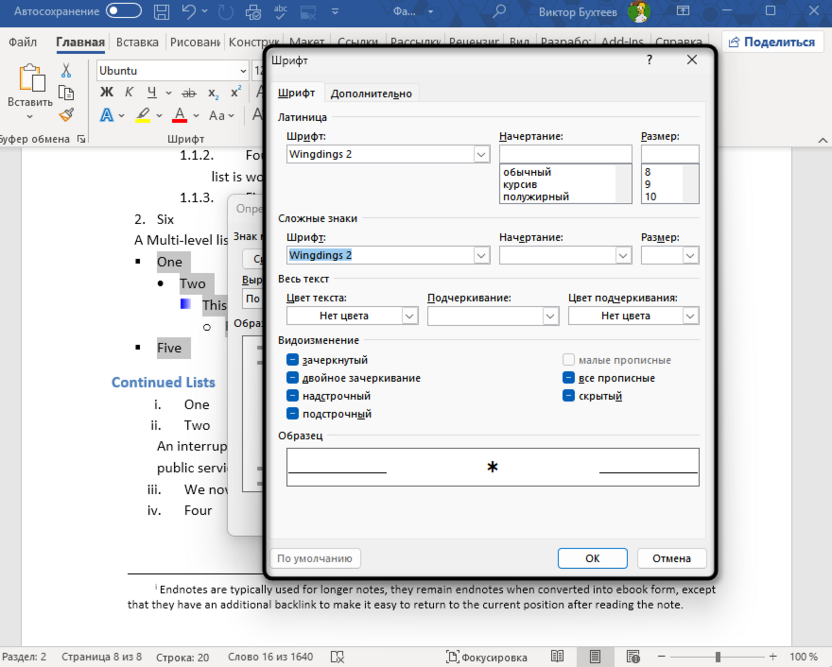Expand complex script font dropdown
This screenshot has width=832, height=667.
tap(481, 255)
